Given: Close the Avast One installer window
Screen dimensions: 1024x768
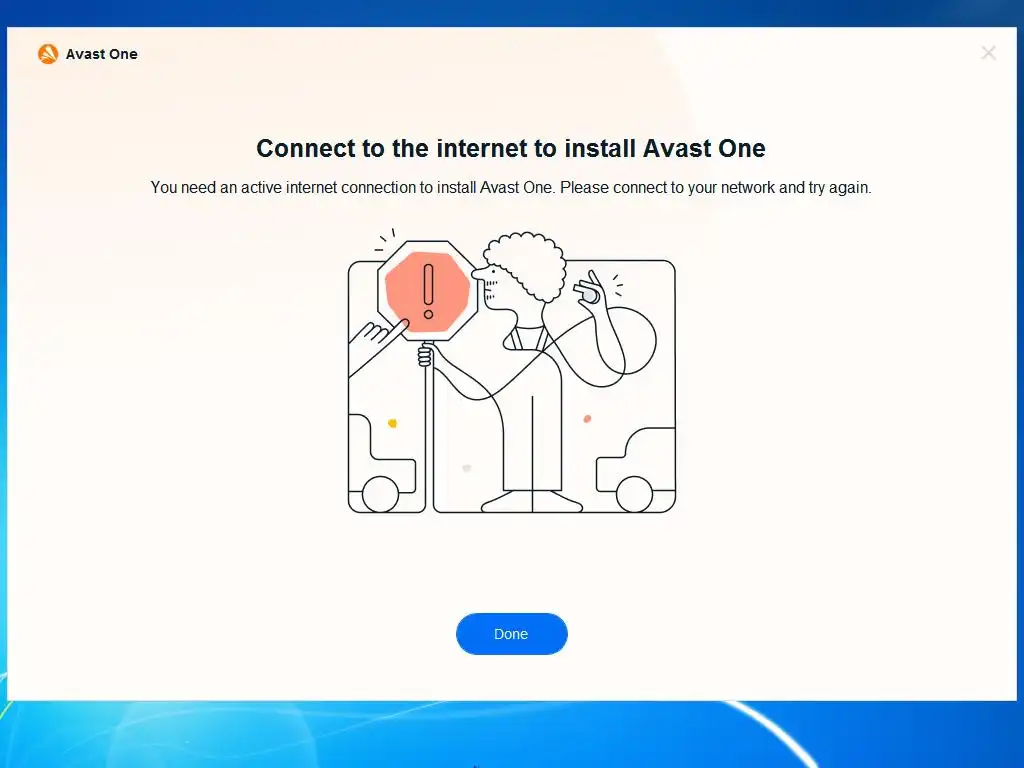Looking at the screenshot, I should coord(988,53).
